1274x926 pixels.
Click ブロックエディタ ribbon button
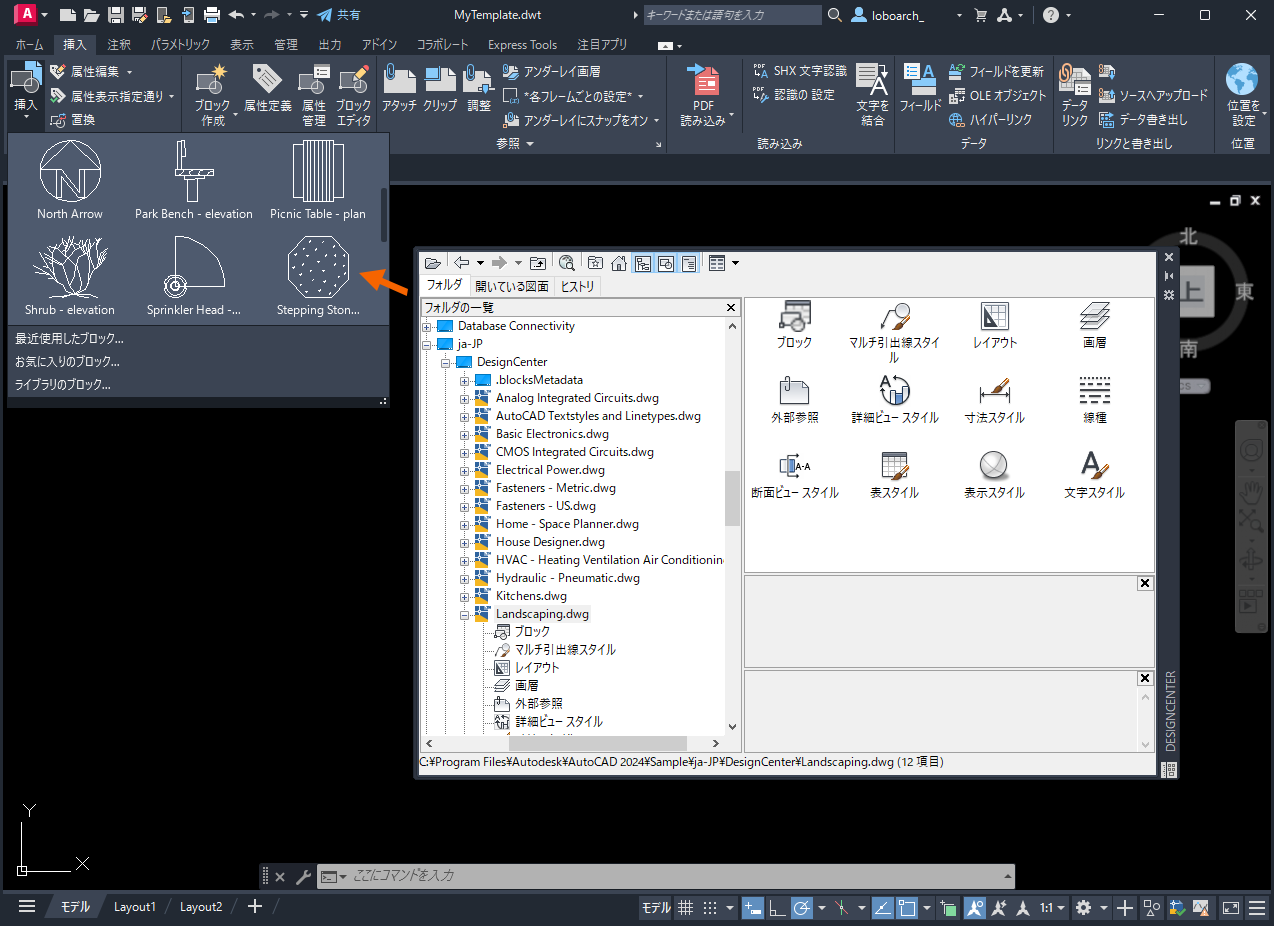click(x=353, y=95)
